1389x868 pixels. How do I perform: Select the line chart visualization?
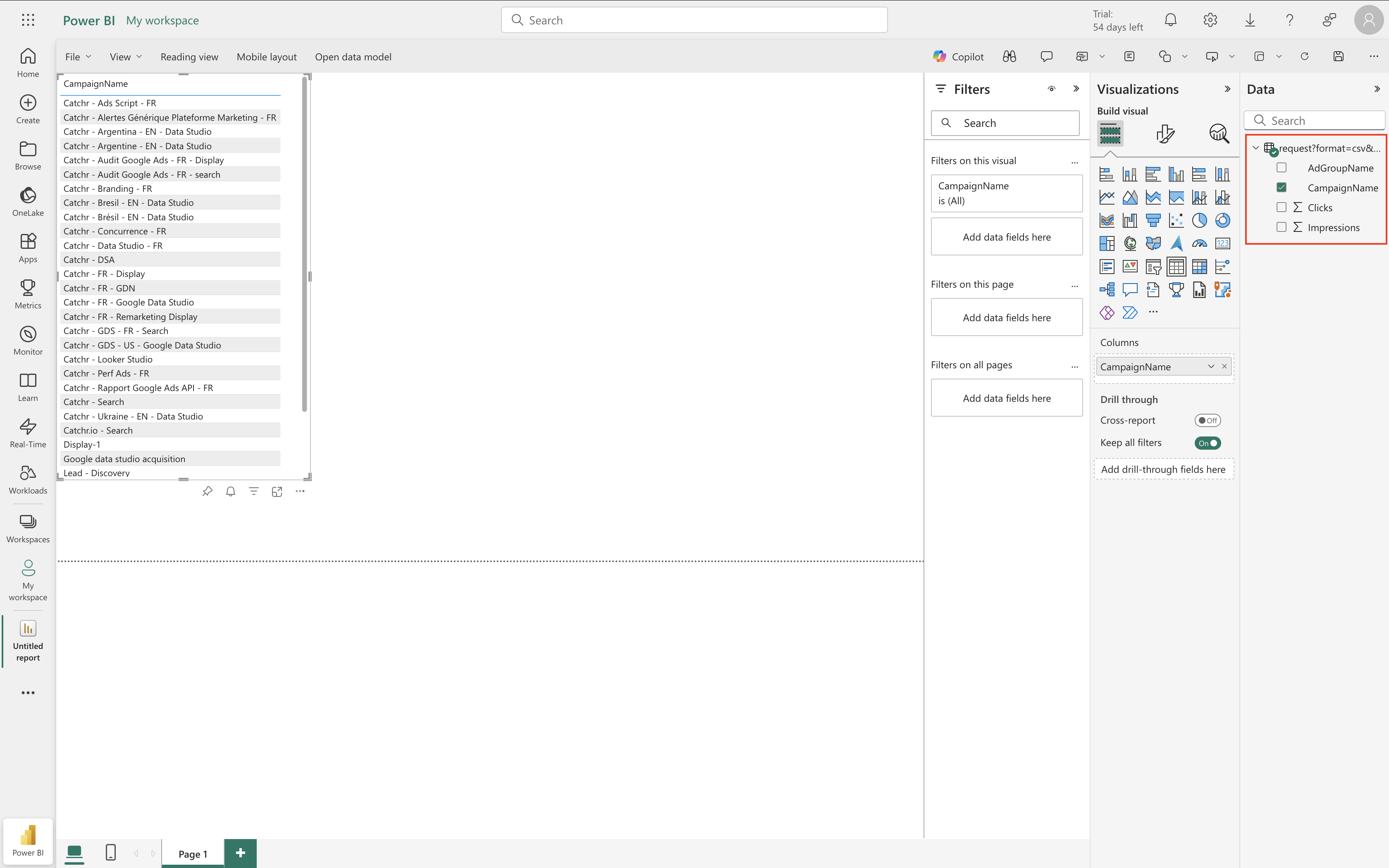click(1107, 198)
